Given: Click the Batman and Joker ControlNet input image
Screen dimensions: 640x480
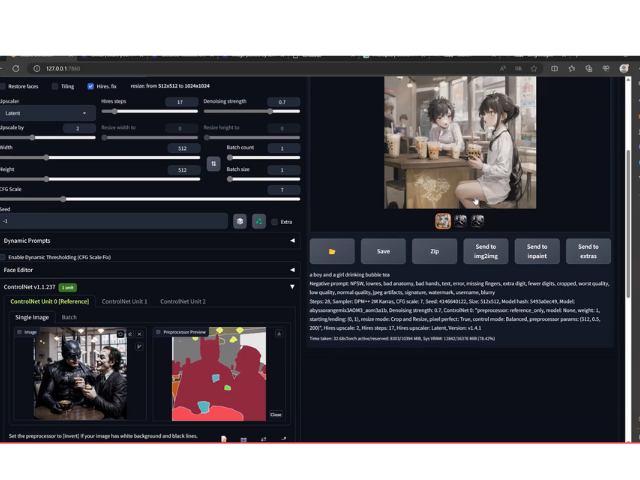Looking at the screenshot, I should tap(80, 373).
